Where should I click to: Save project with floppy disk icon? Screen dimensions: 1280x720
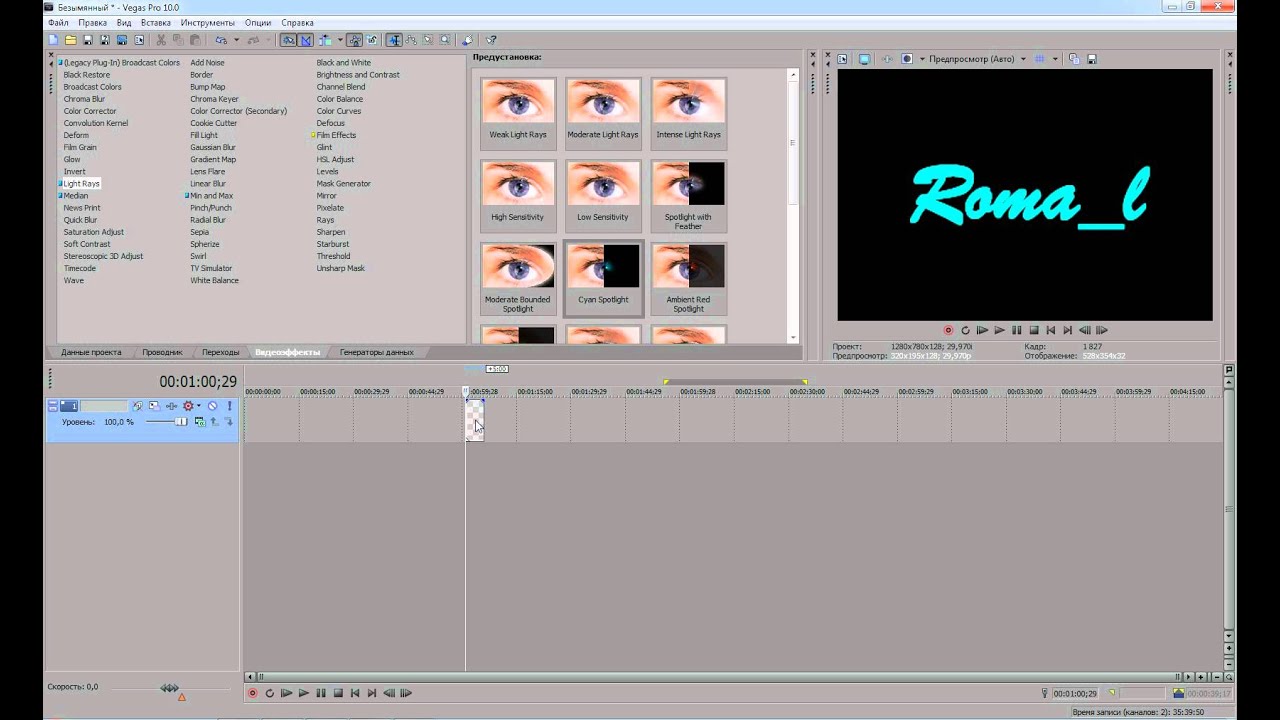coord(88,40)
